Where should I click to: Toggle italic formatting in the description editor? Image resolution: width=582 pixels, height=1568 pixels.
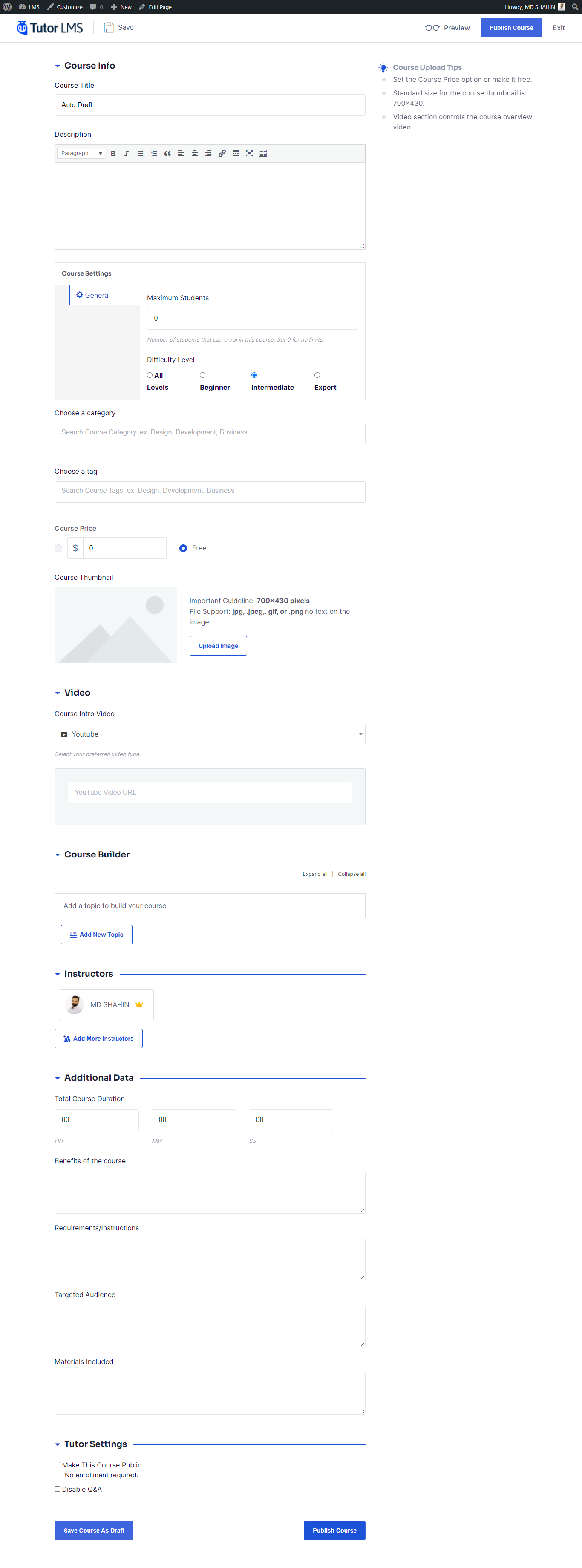click(x=127, y=153)
